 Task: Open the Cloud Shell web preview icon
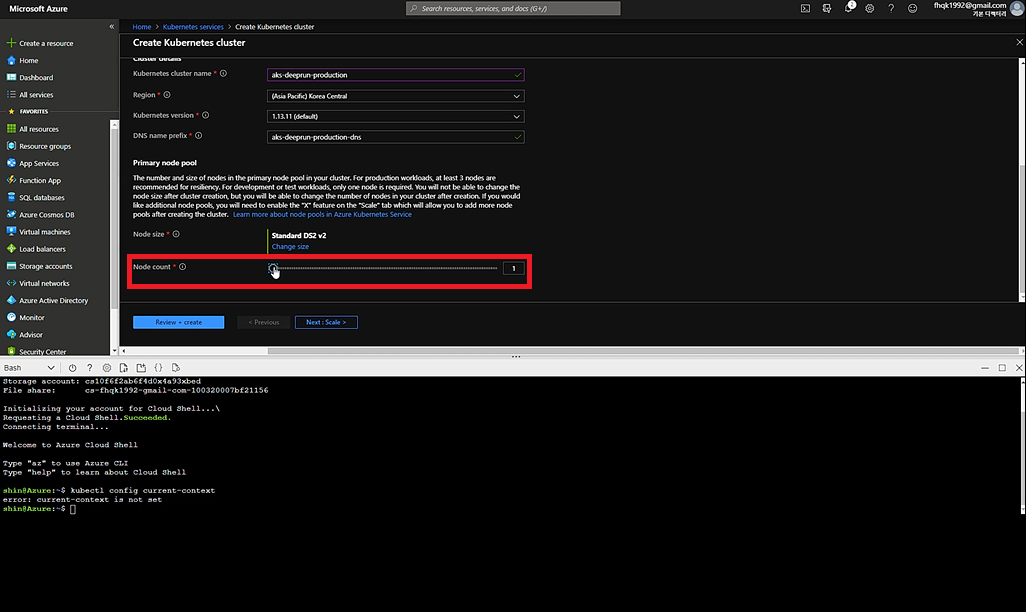click(x=175, y=368)
